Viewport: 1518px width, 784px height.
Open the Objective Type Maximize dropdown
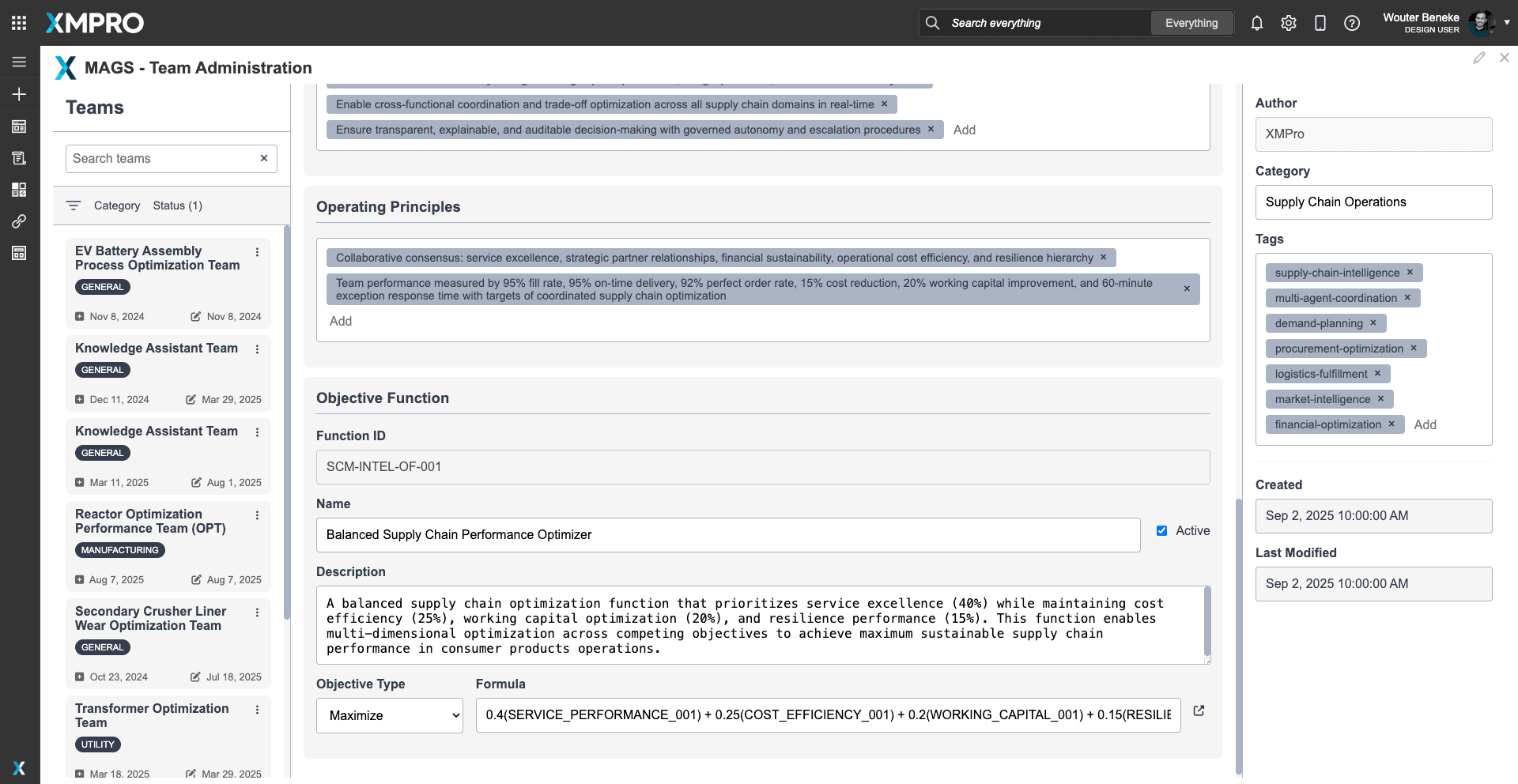tap(390, 715)
